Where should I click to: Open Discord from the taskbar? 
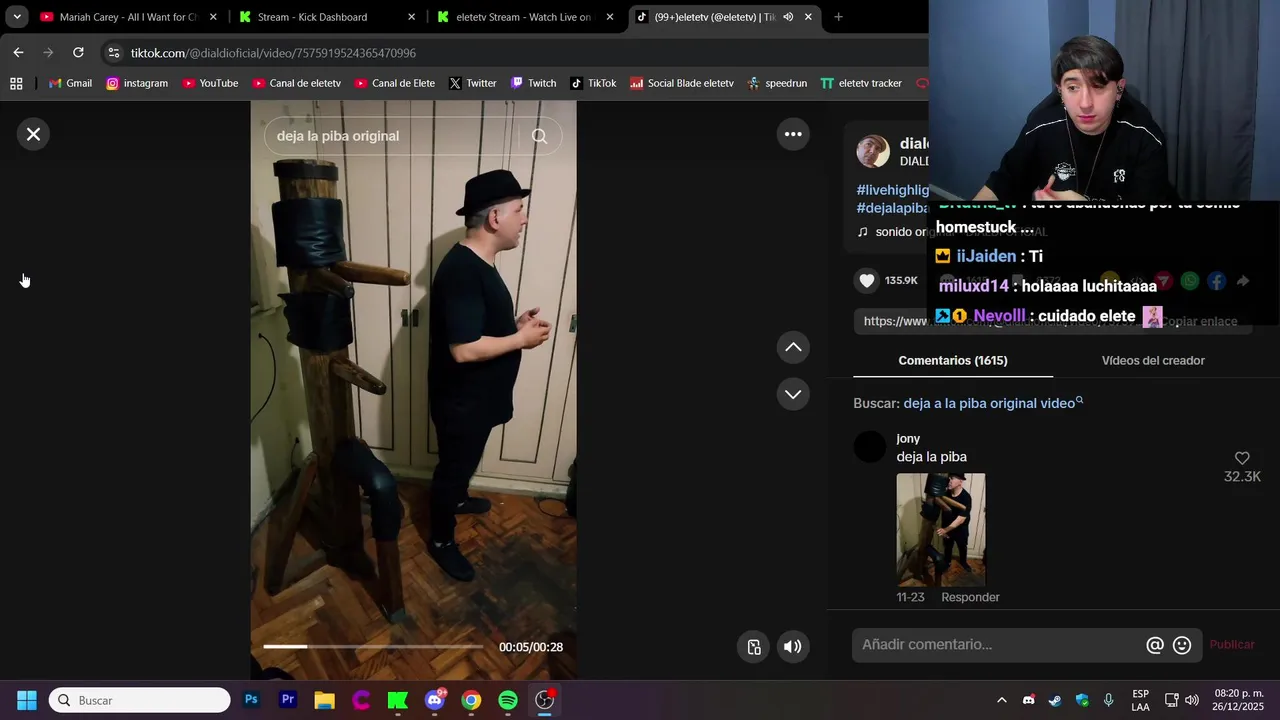(x=434, y=700)
